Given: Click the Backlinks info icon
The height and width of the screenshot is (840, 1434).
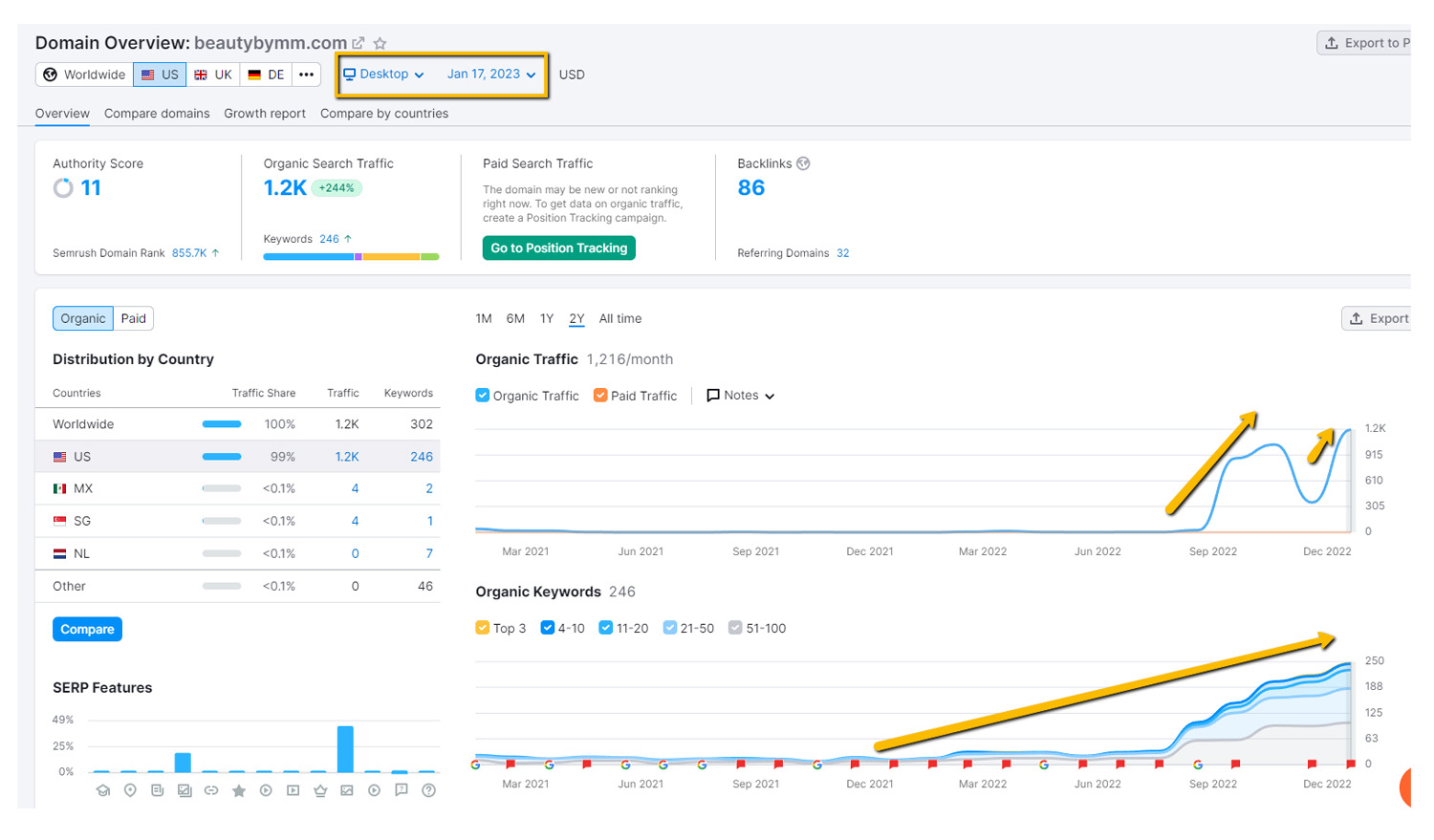Looking at the screenshot, I should 803,163.
